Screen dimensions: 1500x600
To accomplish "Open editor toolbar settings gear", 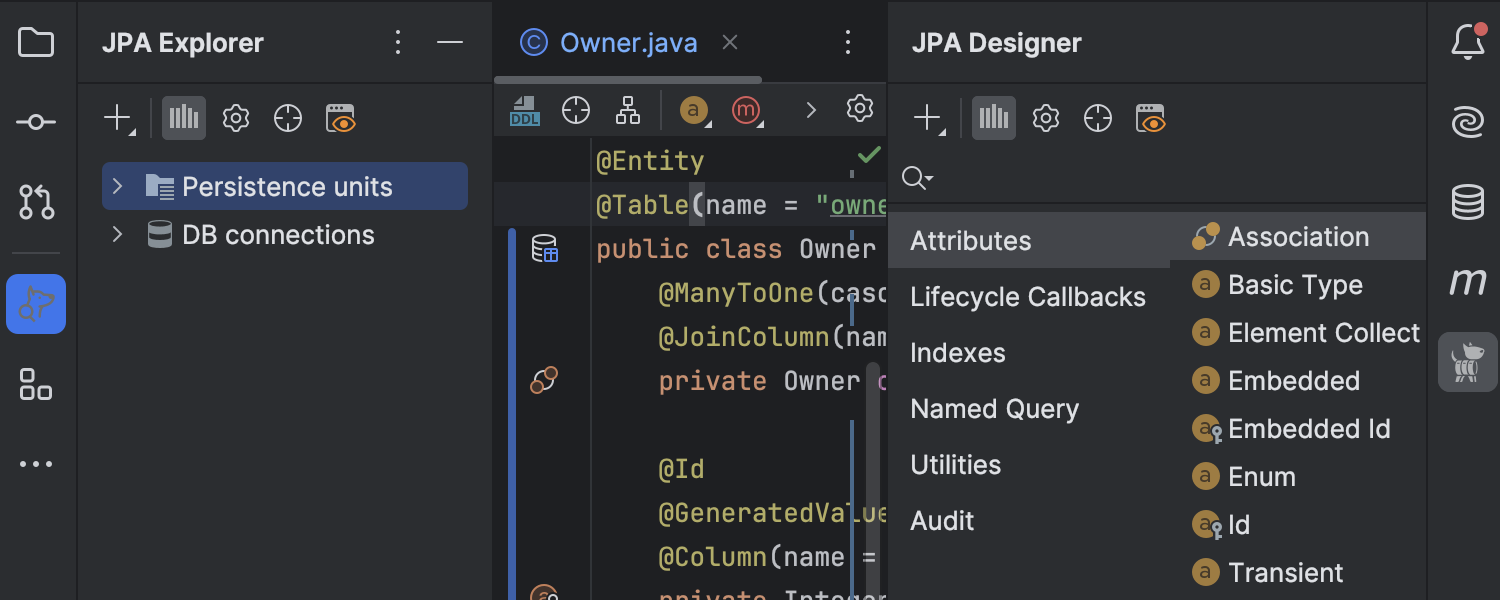I will point(860,109).
